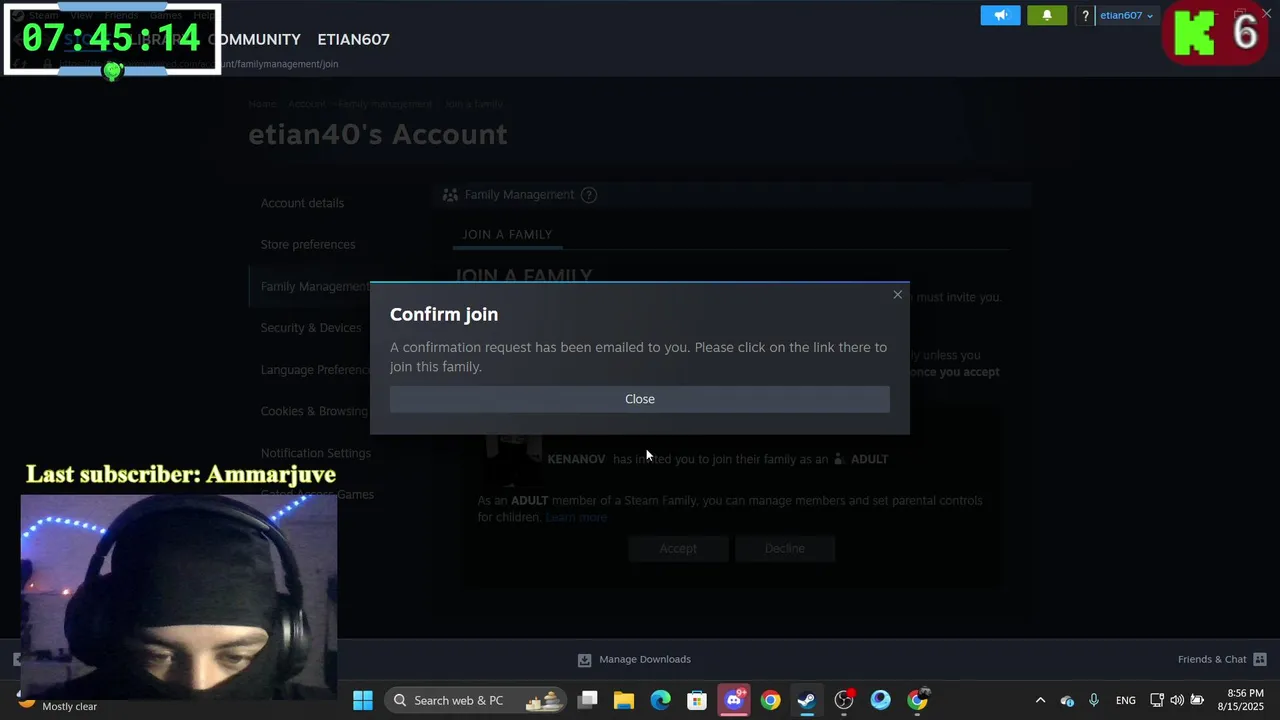1280x720 pixels.
Task: Open OBS Studio taskbar icon
Action: click(x=844, y=700)
